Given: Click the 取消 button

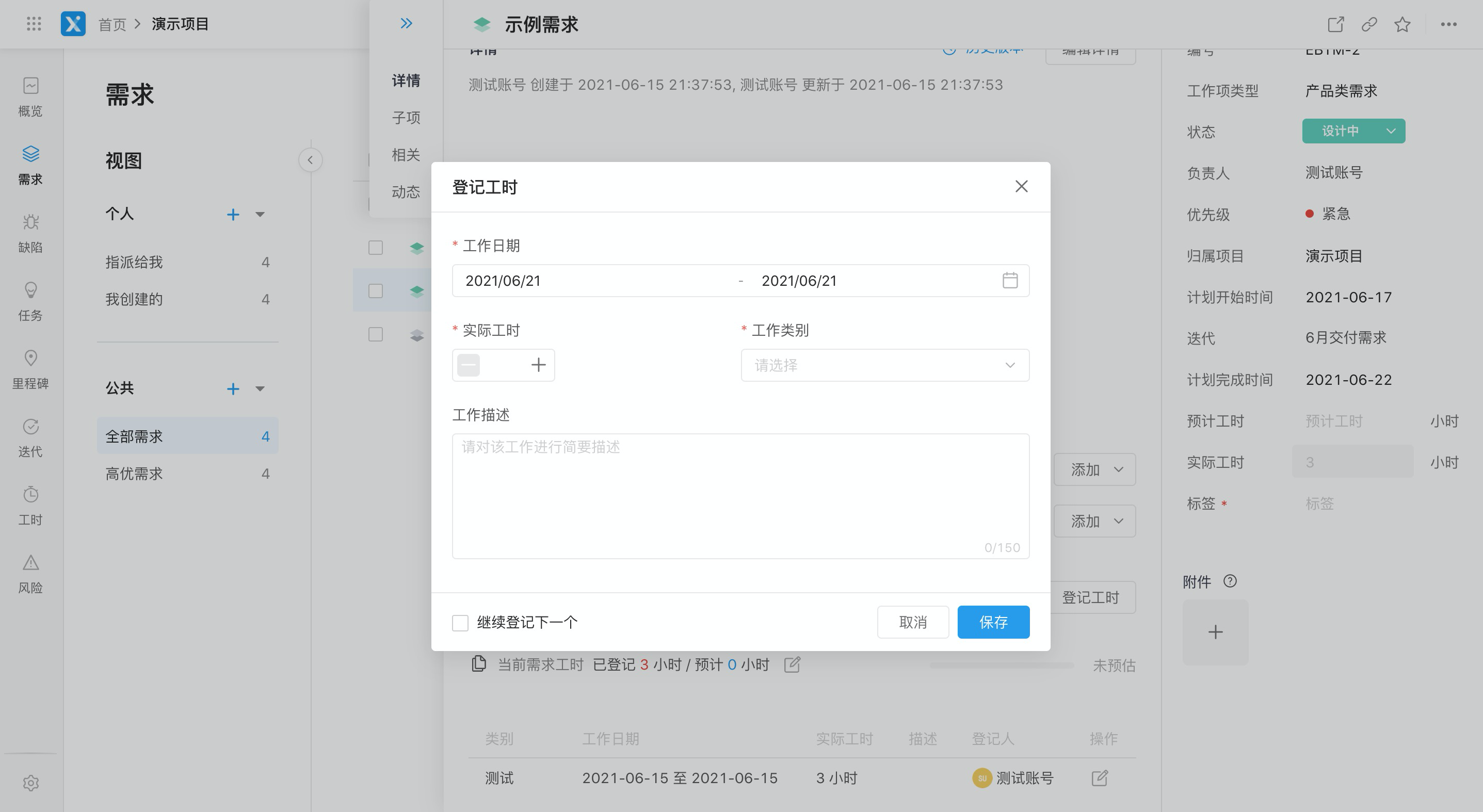Looking at the screenshot, I should (x=912, y=622).
